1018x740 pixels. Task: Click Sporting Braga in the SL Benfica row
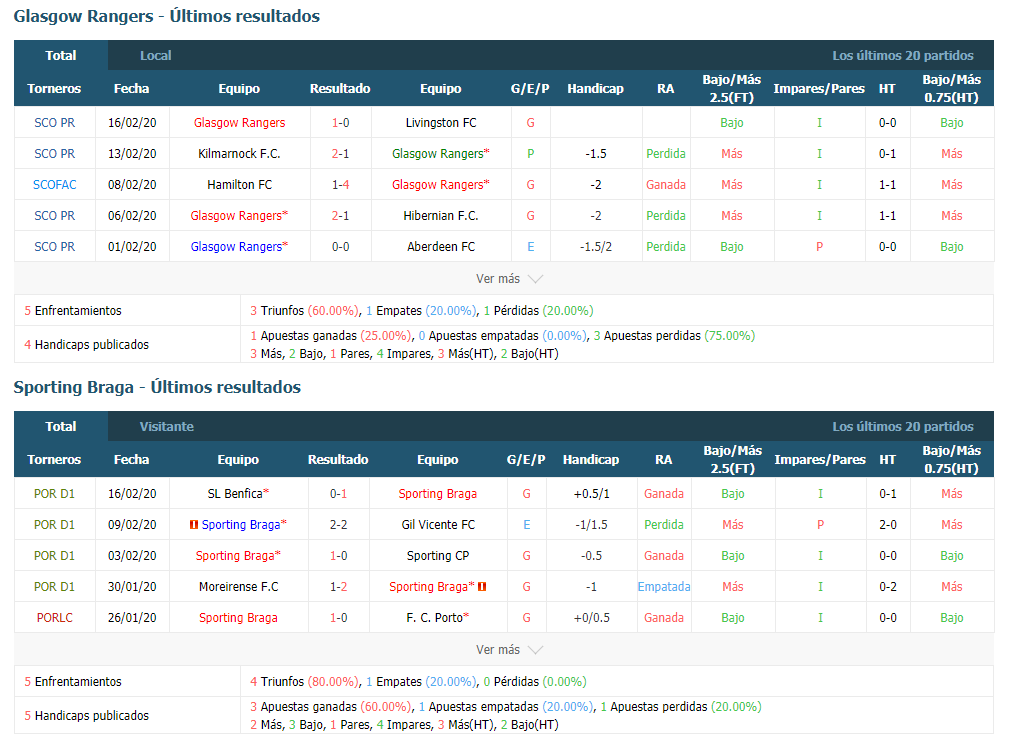click(x=438, y=494)
